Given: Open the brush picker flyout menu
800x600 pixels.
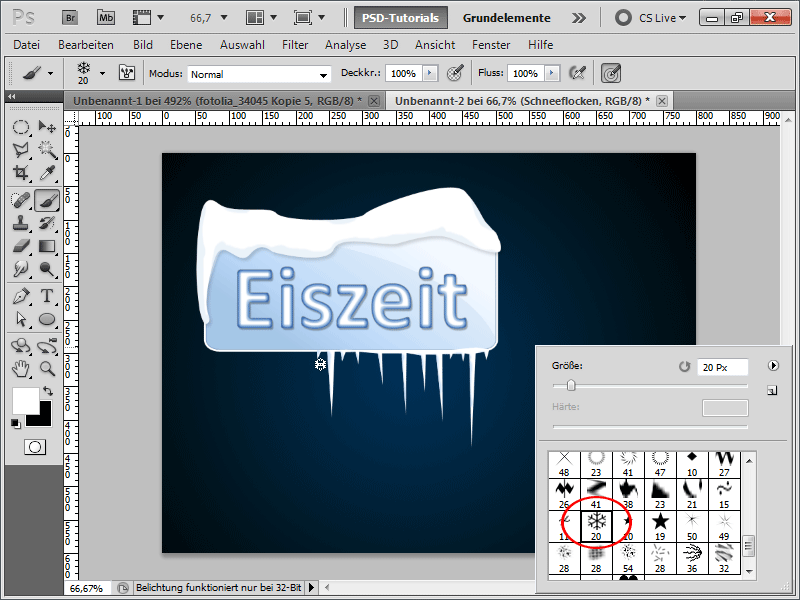Looking at the screenshot, I should [773, 365].
